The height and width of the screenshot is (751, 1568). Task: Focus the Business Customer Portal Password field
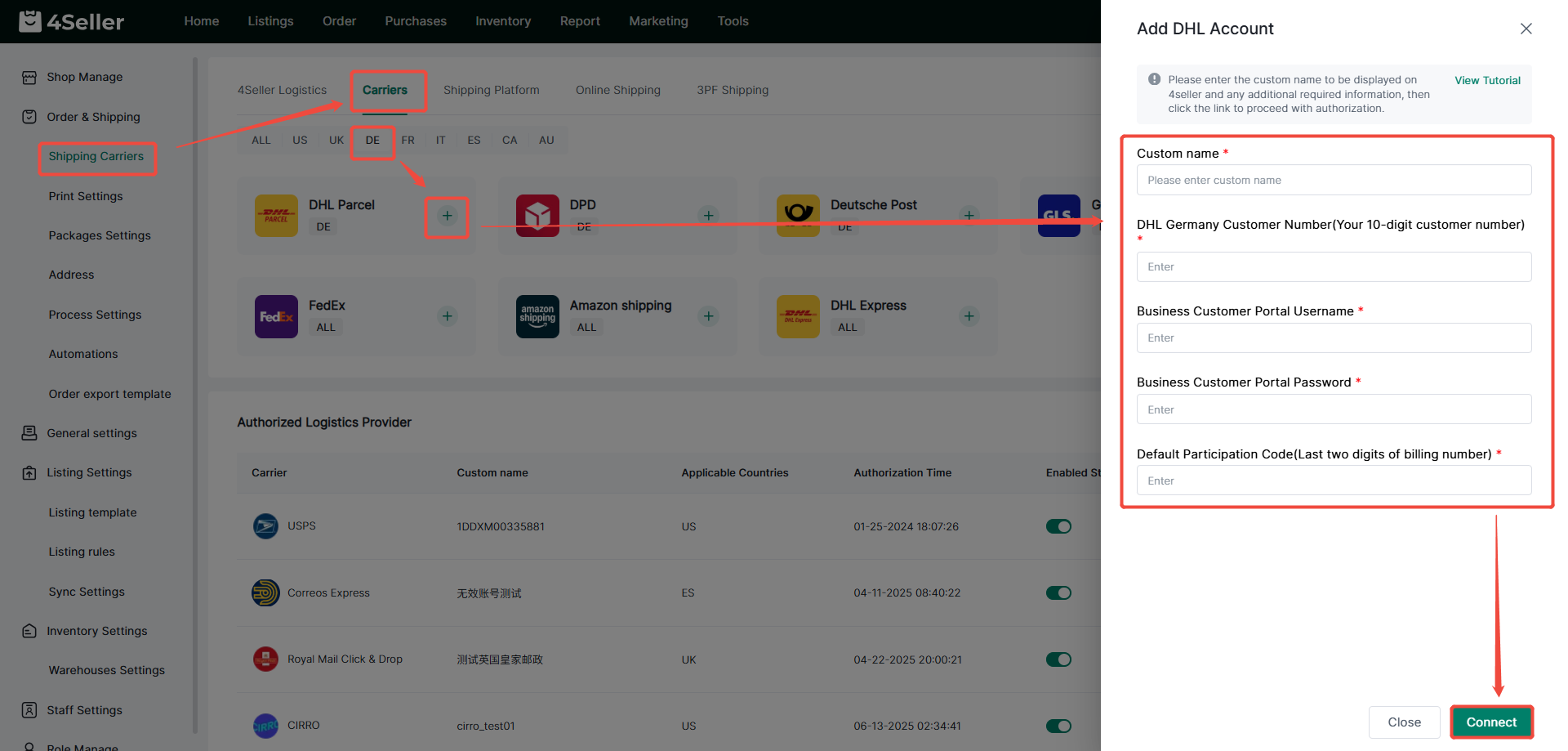[x=1334, y=409]
